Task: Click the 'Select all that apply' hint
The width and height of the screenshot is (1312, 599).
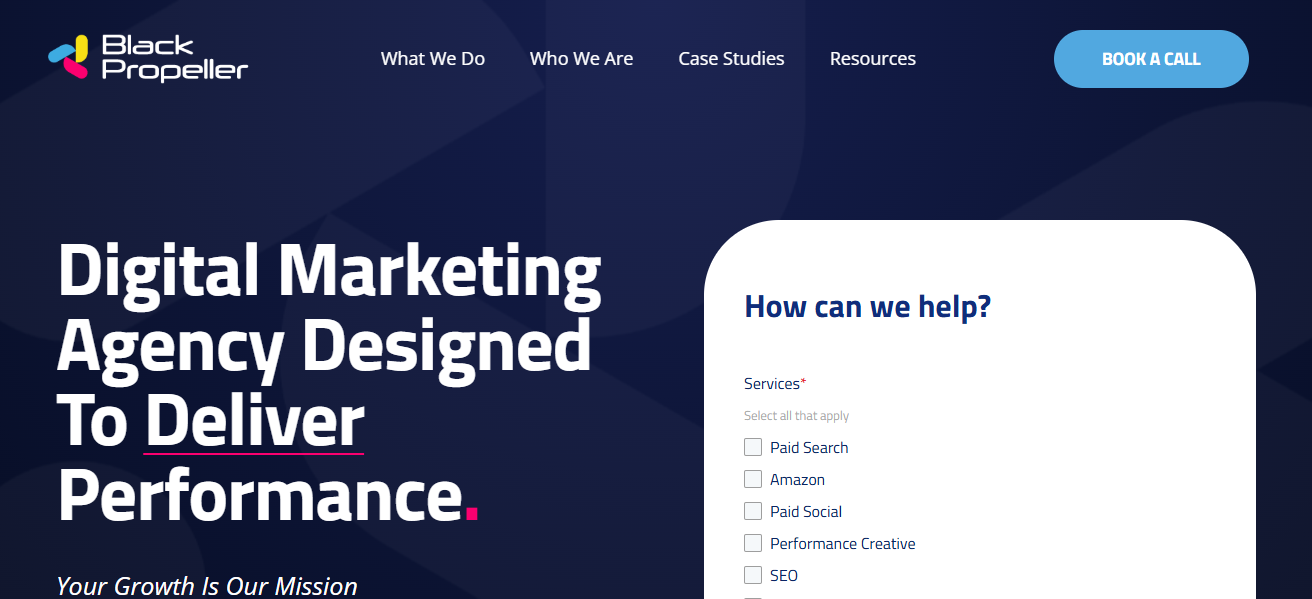Action: click(x=796, y=416)
